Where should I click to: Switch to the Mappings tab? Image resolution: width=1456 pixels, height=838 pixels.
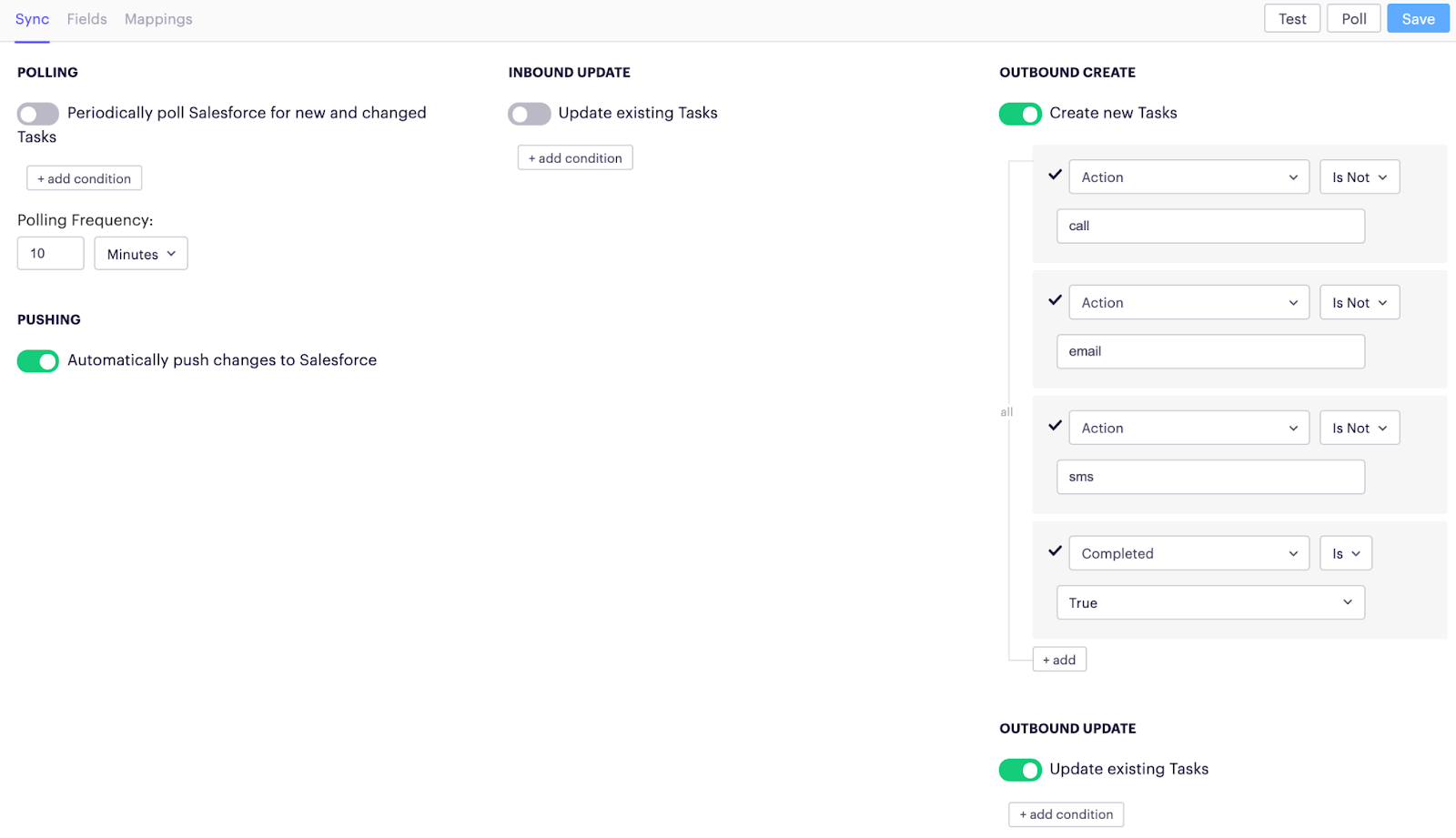[x=157, y=18]
